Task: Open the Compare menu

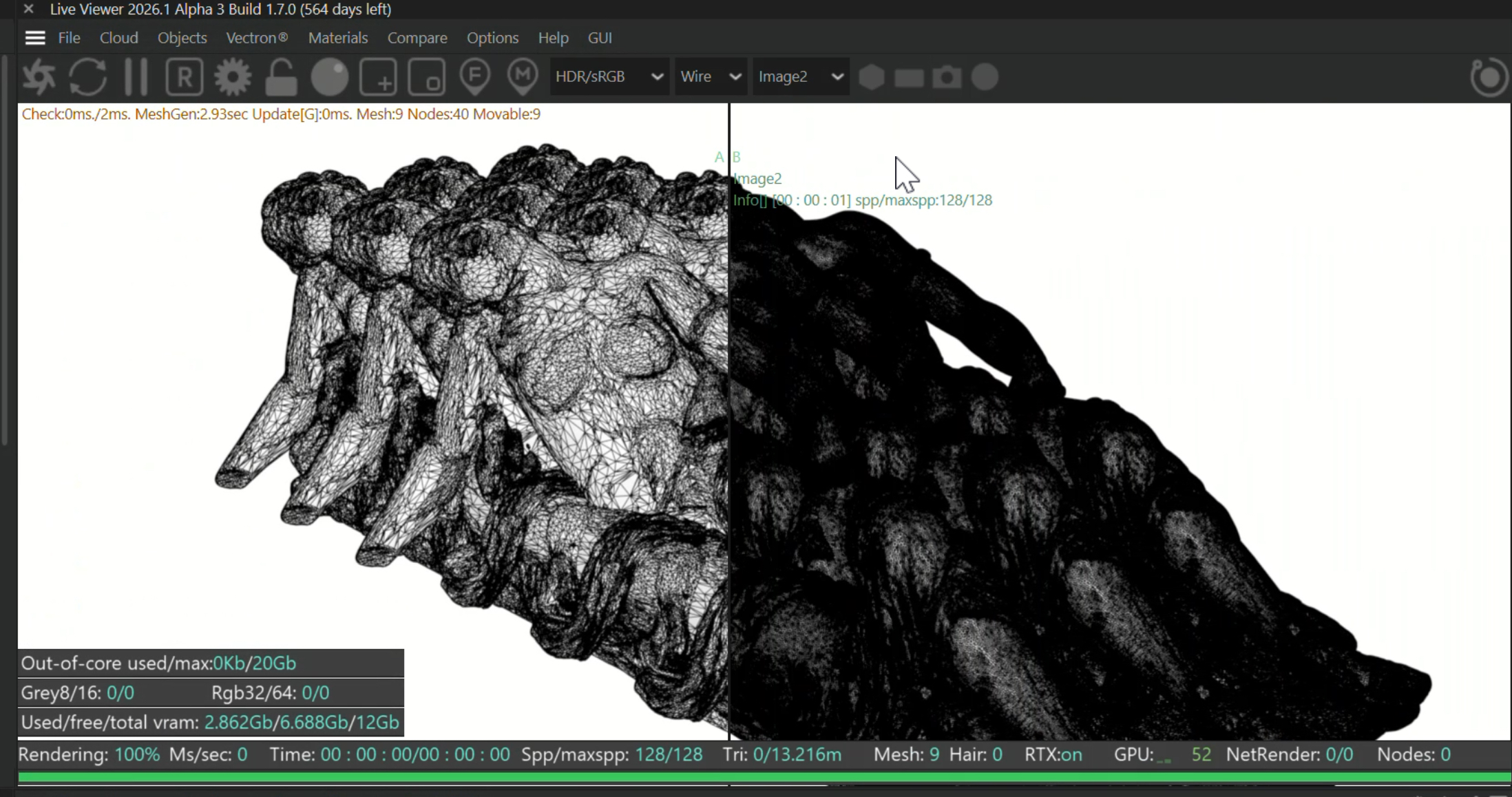Action: tap(417, 38)
